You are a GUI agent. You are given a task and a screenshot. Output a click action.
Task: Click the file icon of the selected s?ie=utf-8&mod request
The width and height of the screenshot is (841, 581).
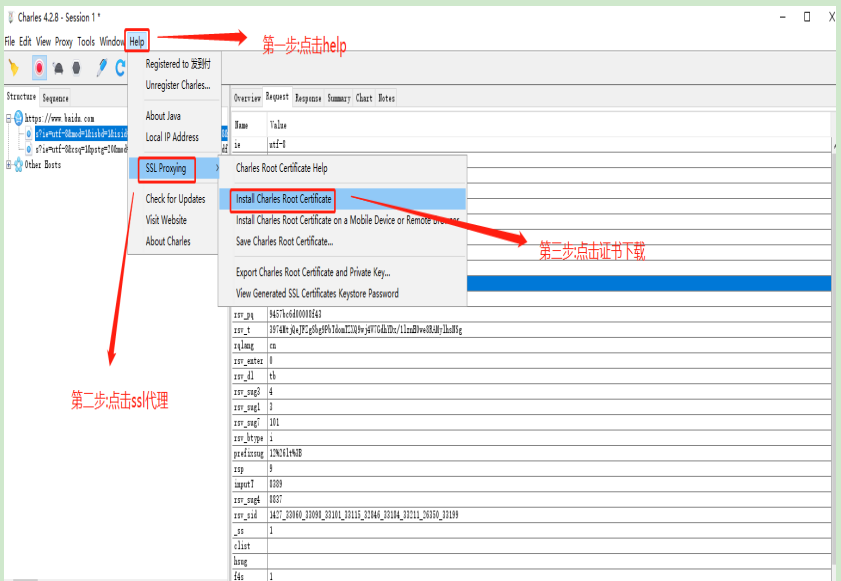28,133
